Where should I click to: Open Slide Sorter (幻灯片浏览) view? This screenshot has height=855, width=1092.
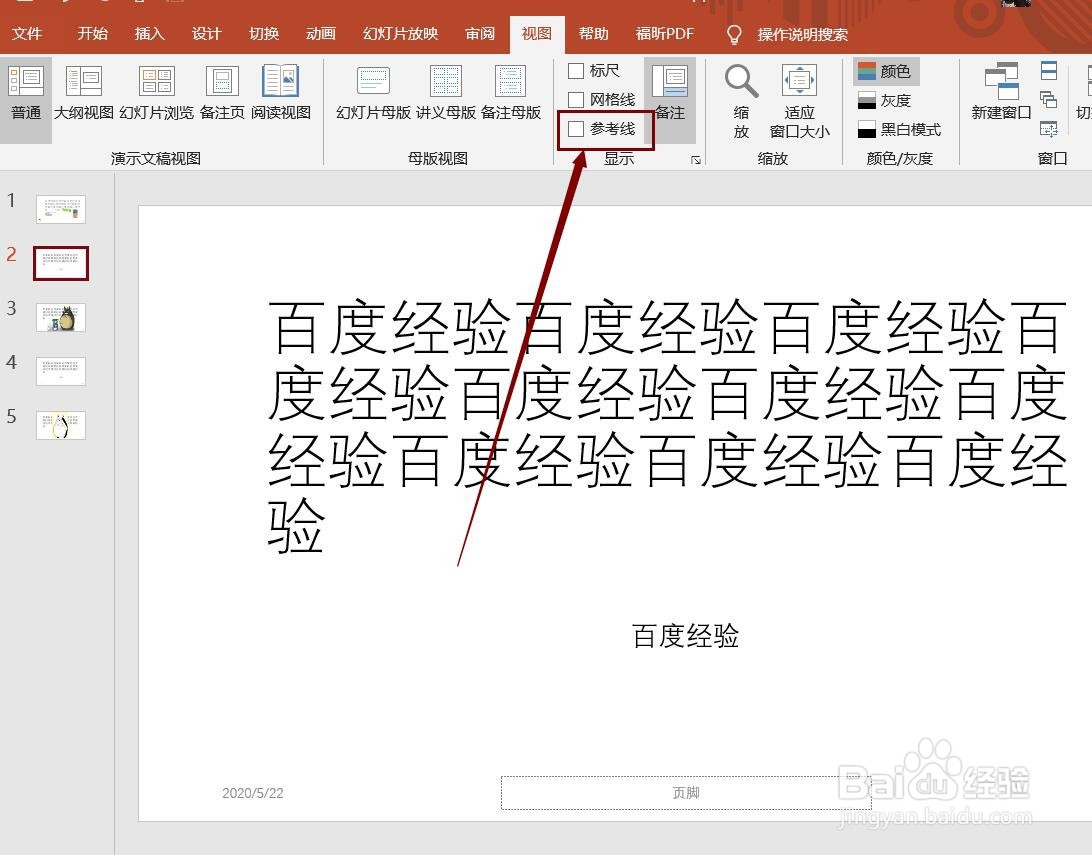pyautogui.click(x=157, y=93)
